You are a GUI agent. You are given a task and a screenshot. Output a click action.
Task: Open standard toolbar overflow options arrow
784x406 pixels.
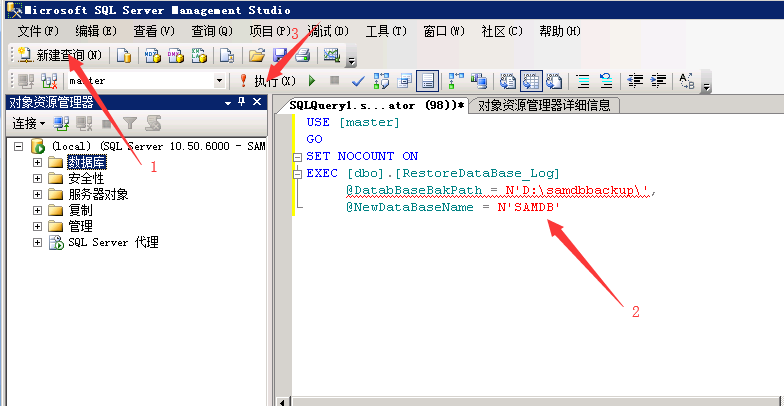[352, 61]
